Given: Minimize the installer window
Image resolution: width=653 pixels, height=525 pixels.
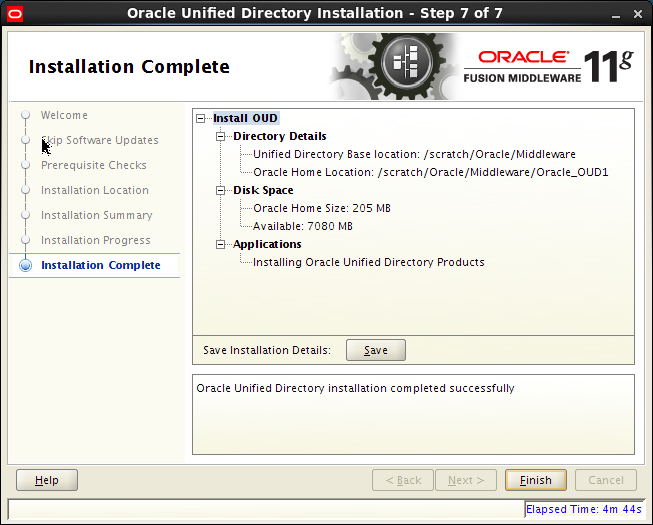Looking at the screenshot, I should pos(616,15).
